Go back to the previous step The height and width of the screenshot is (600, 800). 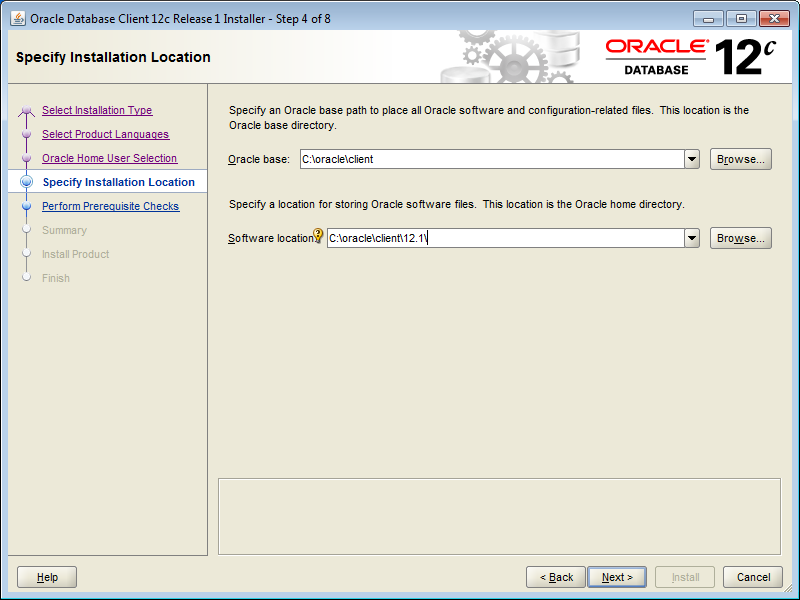[x=556, y=577]
